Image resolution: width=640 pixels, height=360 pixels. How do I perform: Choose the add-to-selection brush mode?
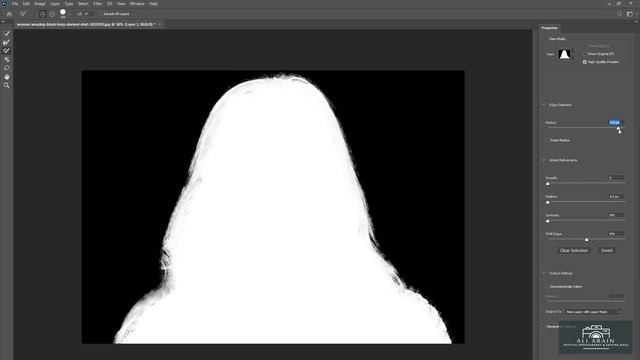(x=42, y=14)
